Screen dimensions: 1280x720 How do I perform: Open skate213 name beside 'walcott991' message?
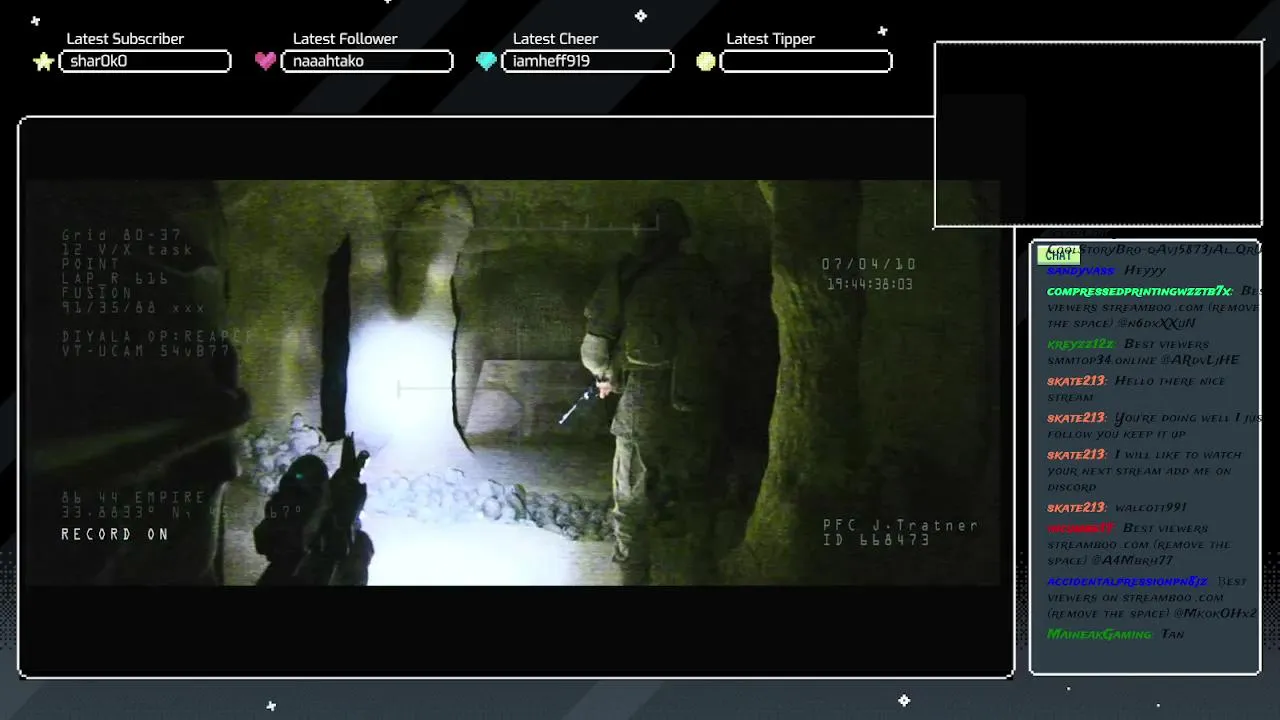(1076, 507)
